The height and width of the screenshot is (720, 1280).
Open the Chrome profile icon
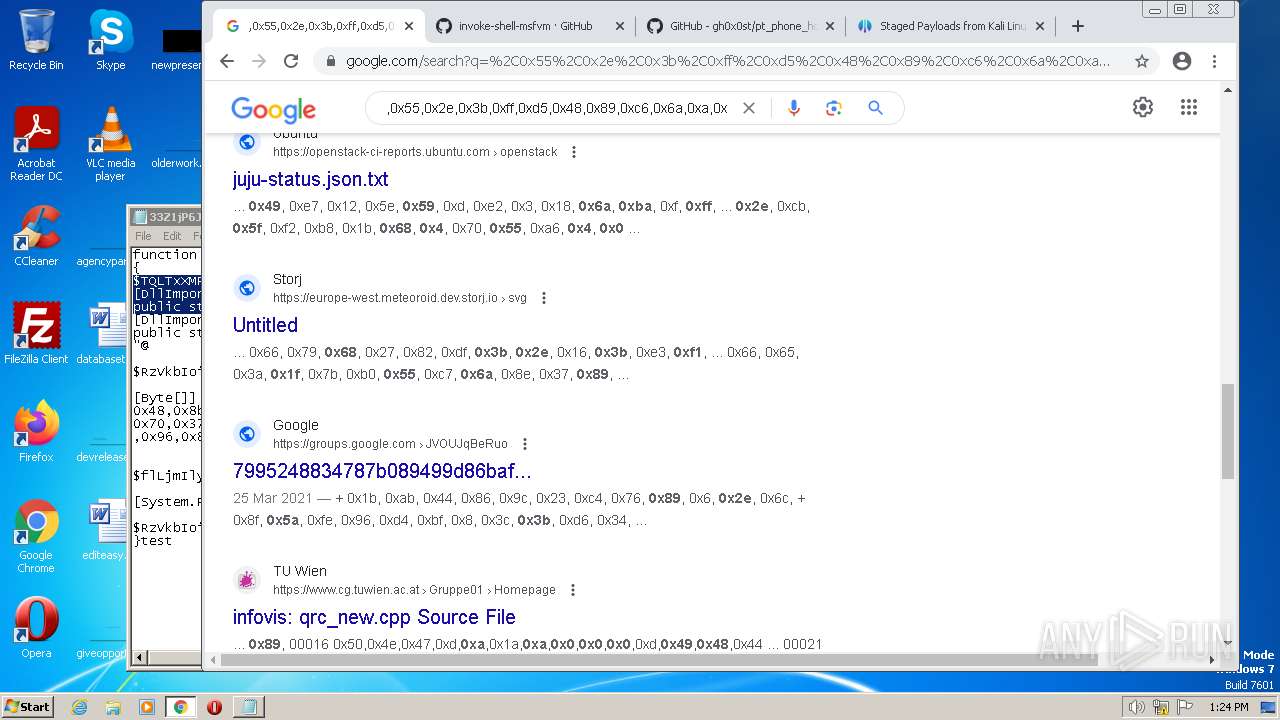pos(1182,61)
